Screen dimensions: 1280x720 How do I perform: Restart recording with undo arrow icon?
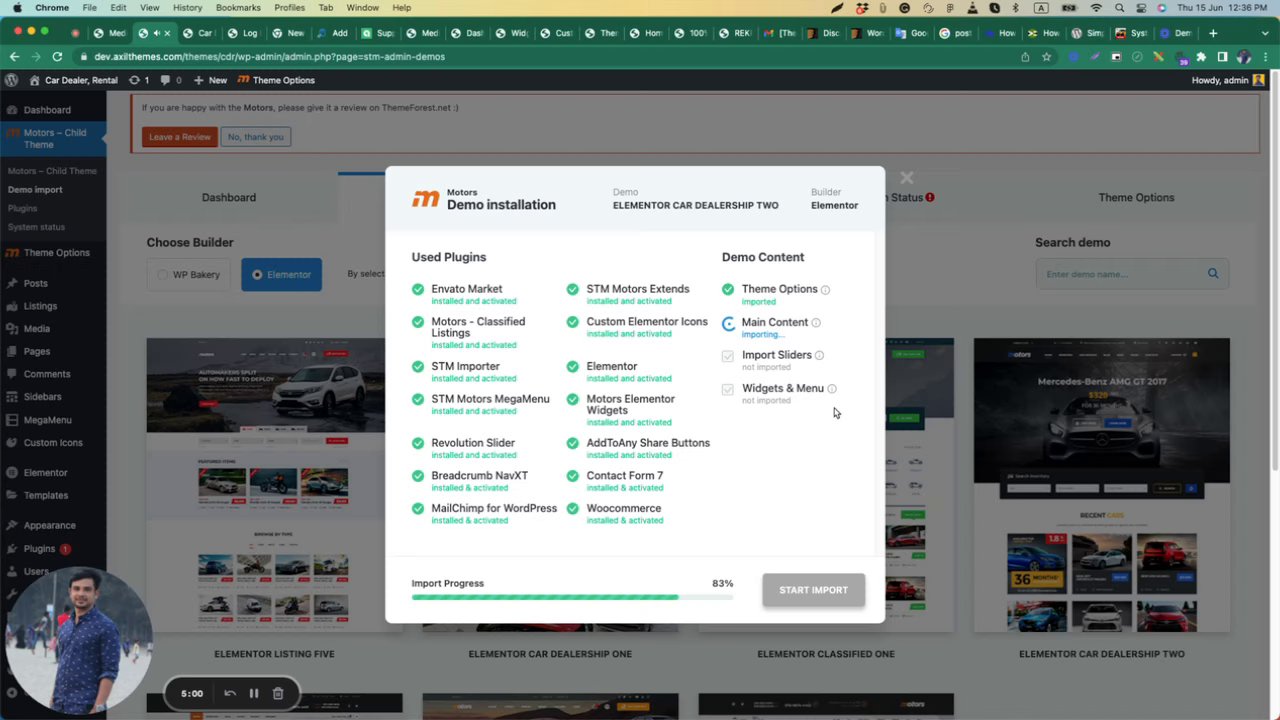point(230,693)
